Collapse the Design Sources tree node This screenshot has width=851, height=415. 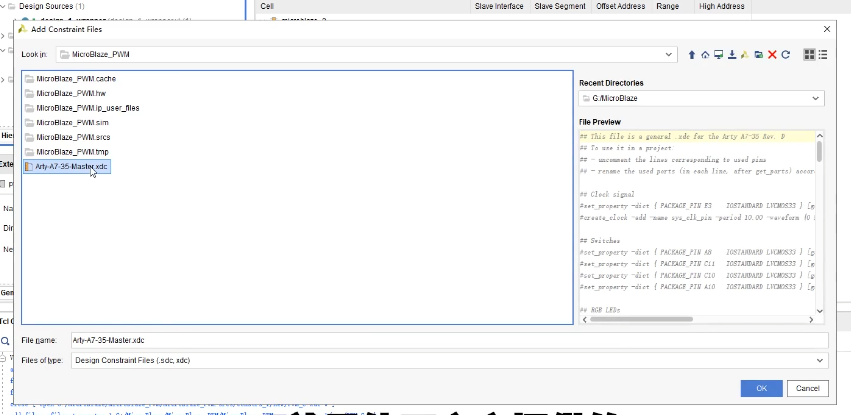(3, 7)
